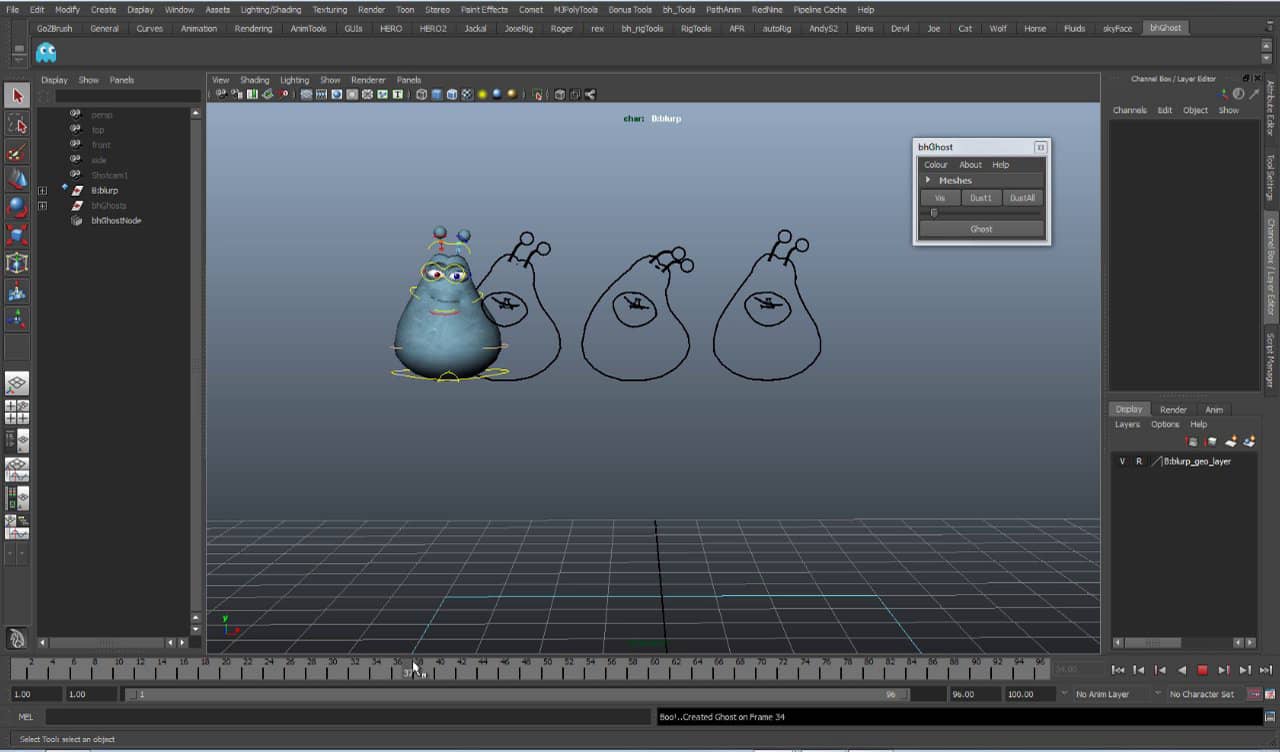1280x752 pixels.
Task: Go to start of playback range
Action: (x=1118, y=670)
